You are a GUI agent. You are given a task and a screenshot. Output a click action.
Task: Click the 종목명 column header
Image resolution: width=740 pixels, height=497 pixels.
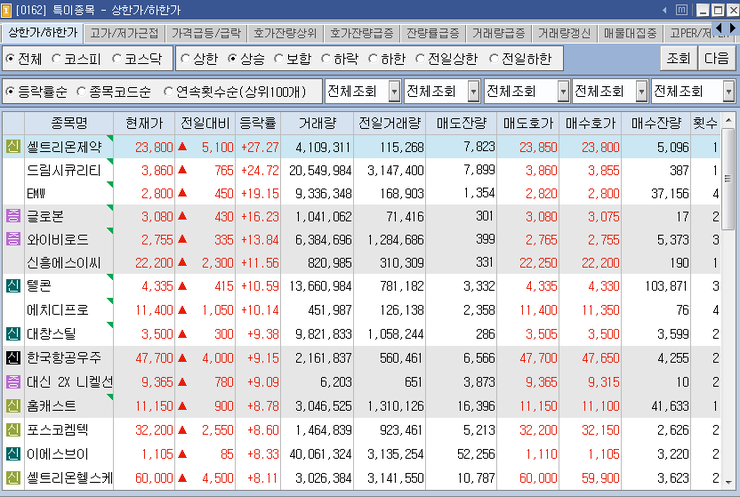coord(69,123)
